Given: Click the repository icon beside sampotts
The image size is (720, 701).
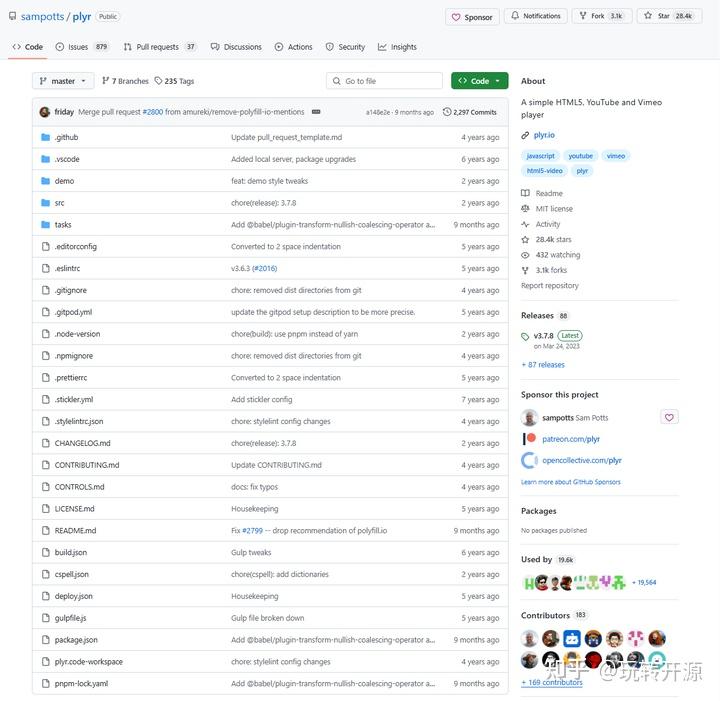Looking at the screenshot, I should pyautogui.click(x=12, y=16).
